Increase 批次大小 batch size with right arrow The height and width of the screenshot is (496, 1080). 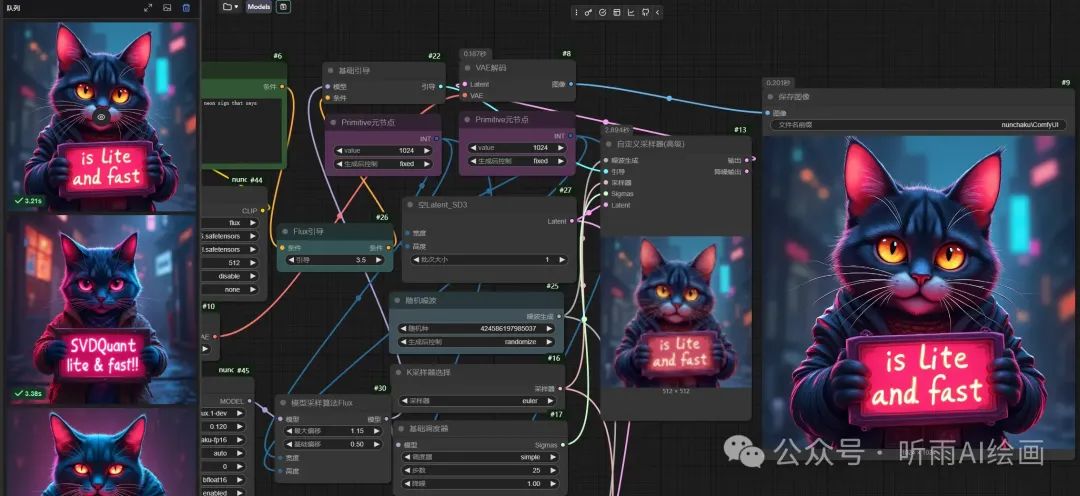[561, 260]
